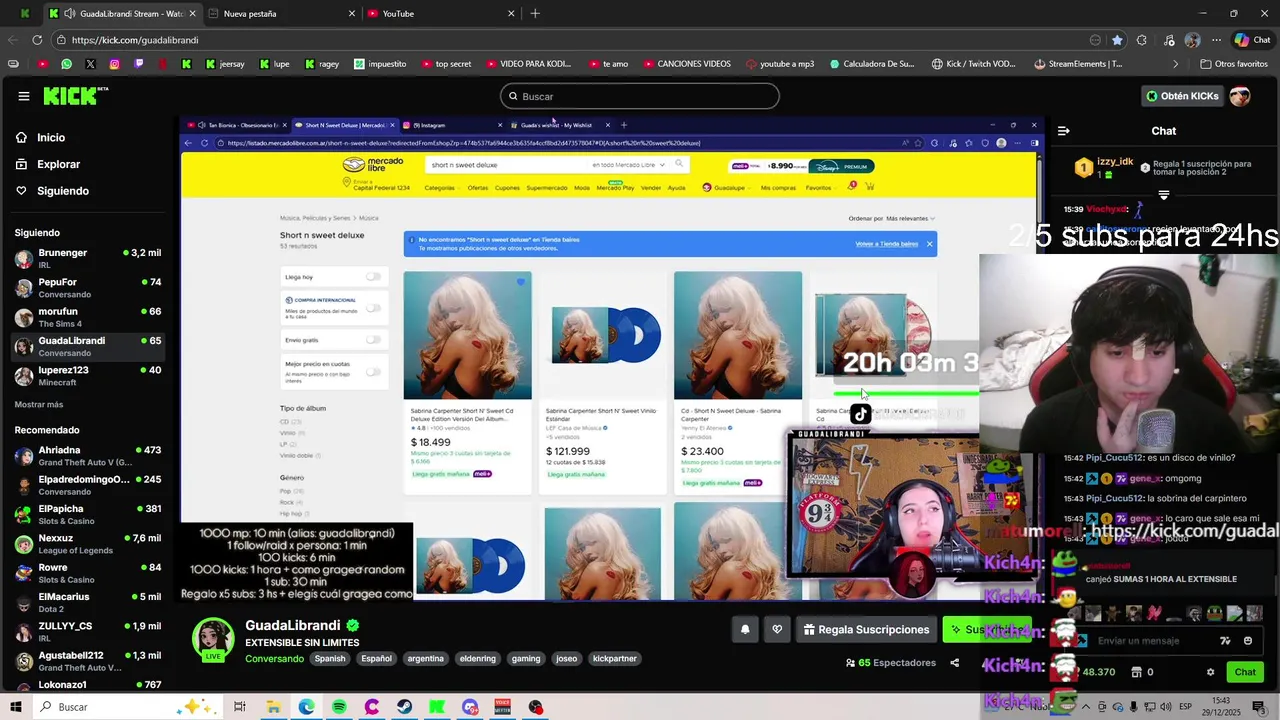This screenshot has width=1280, height=720.
Task: Click the Spanish language tag
Action: coord(330,659)
